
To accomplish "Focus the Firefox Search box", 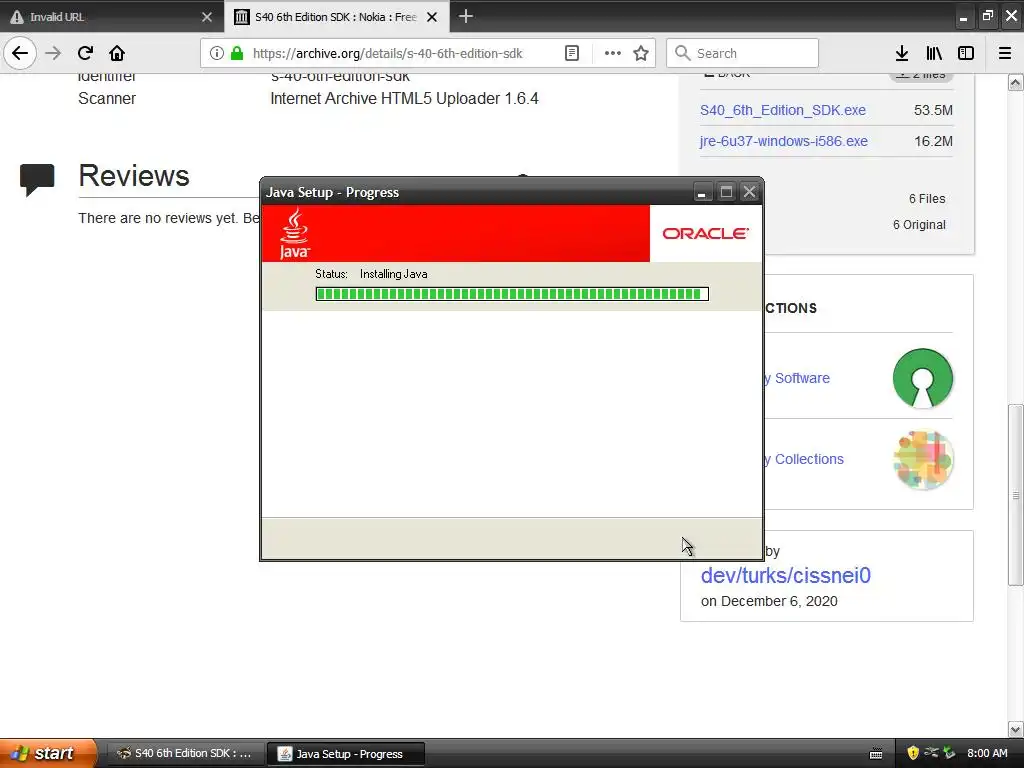I will (x=743, y=53).
